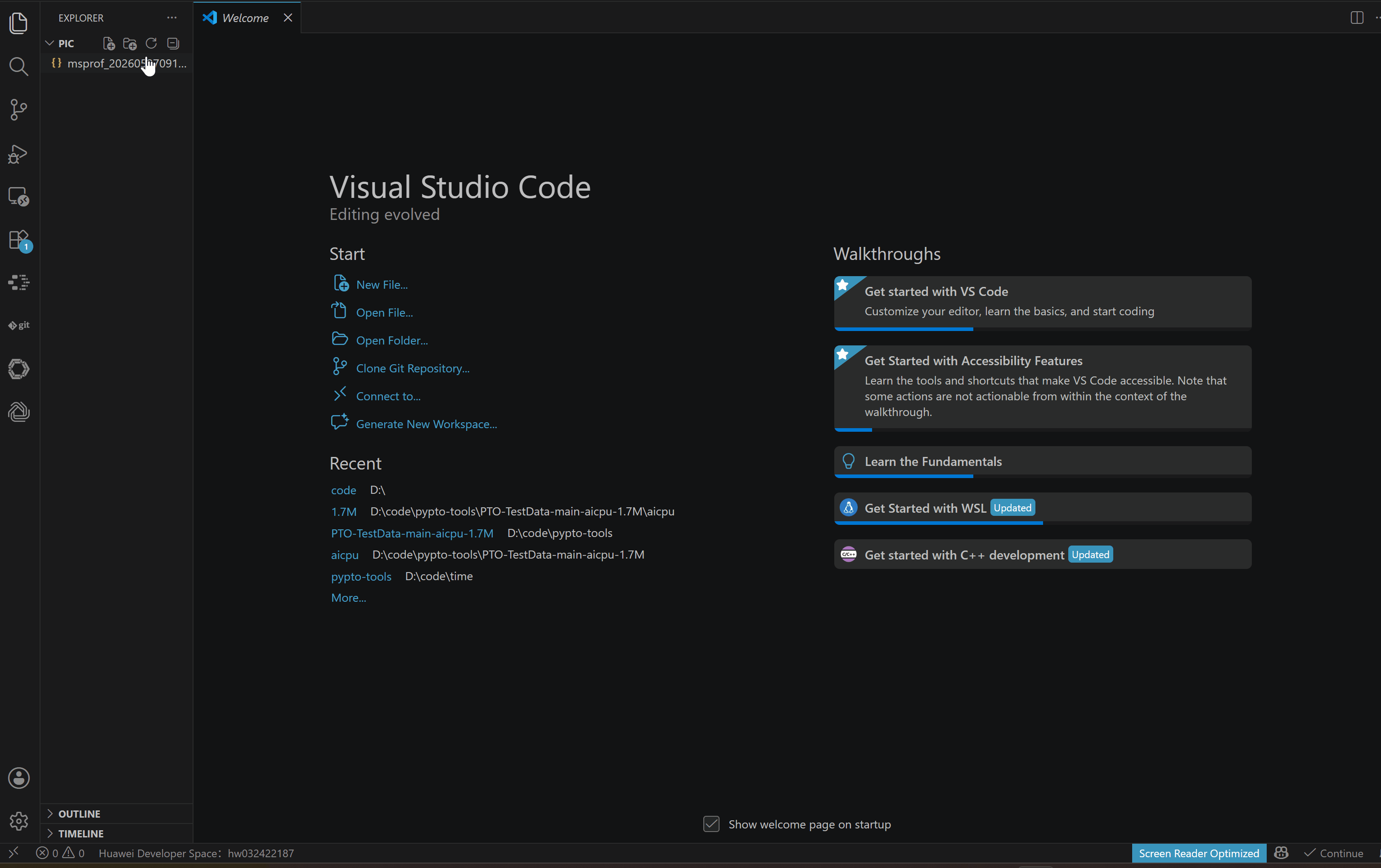The image size is (1381, 868).
Task: Open Accessibility Features walkthrough
Action: [1043, 388]
